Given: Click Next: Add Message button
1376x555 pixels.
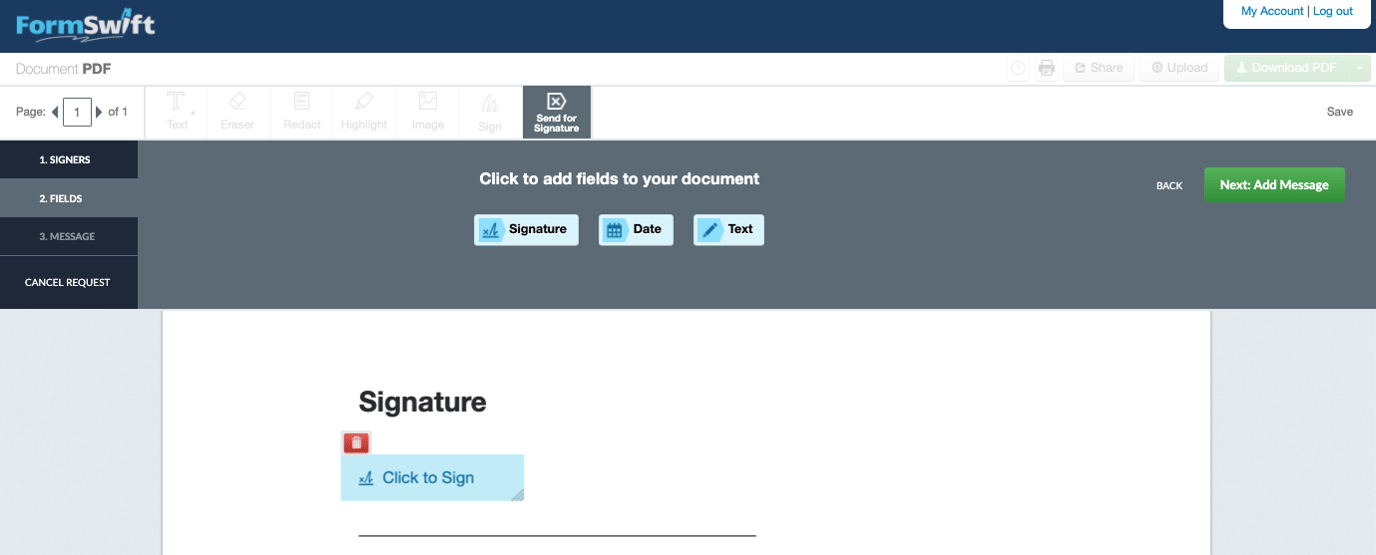Looking at the screenshot, I should (1274, 185).
